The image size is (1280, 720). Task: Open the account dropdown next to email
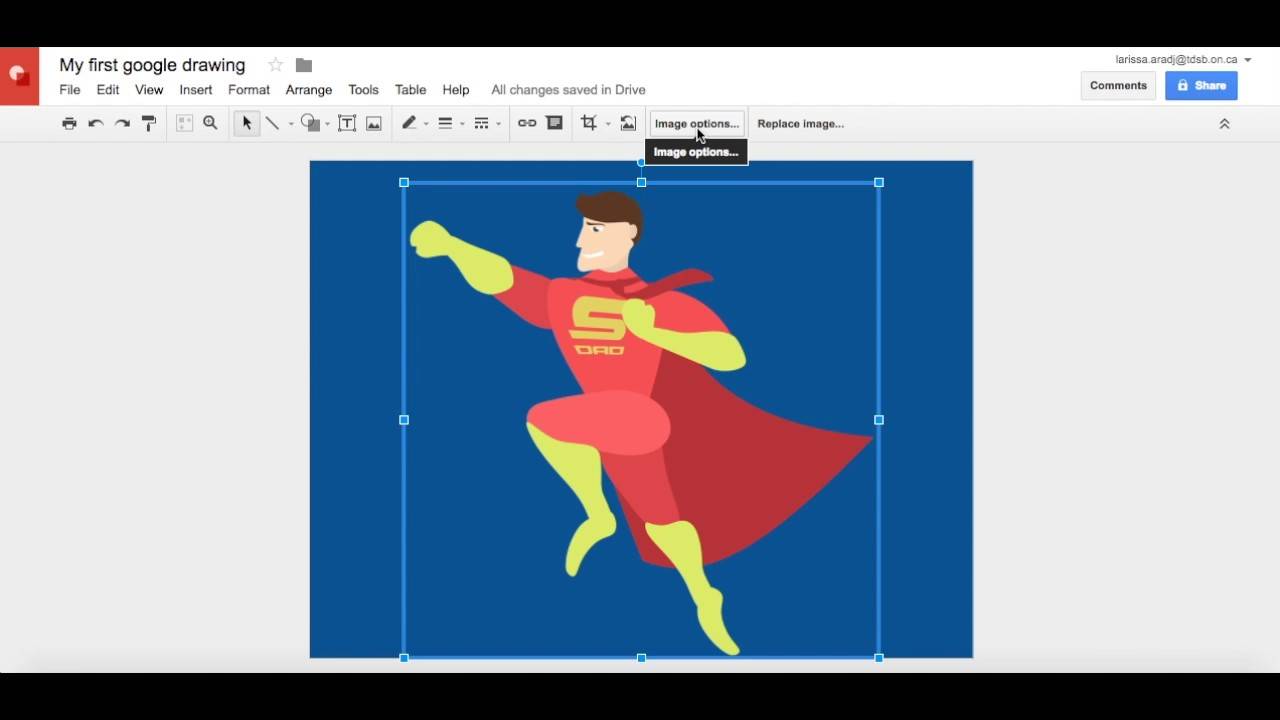click(1248, 60)
